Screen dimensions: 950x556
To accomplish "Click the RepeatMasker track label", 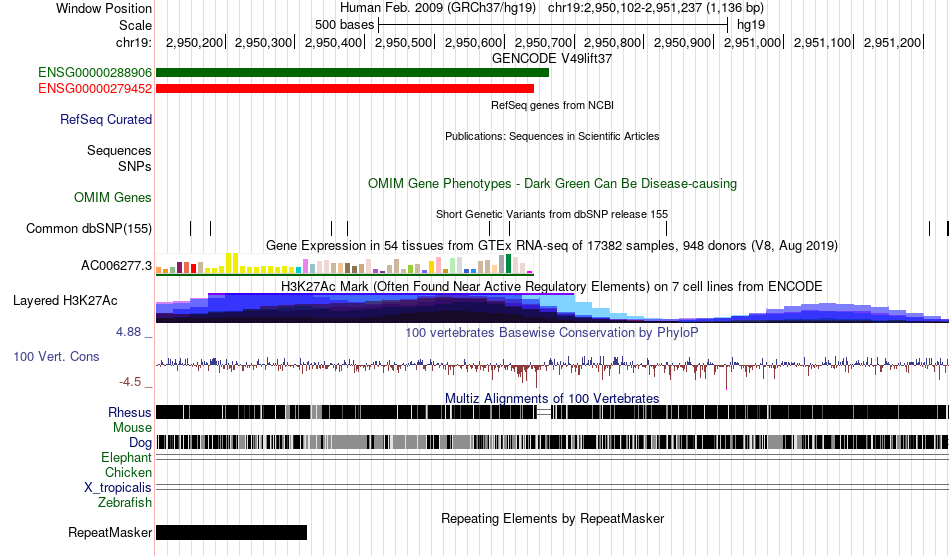I will pos(110,532).
